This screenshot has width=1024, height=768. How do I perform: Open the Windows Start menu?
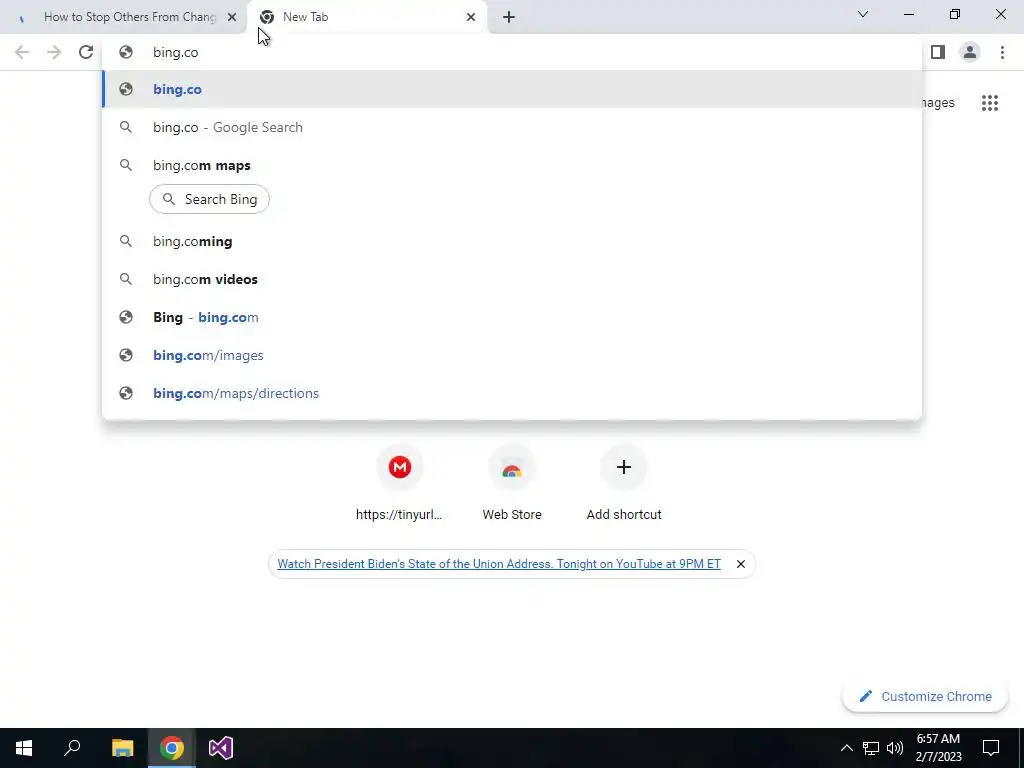tap(24, 748)
